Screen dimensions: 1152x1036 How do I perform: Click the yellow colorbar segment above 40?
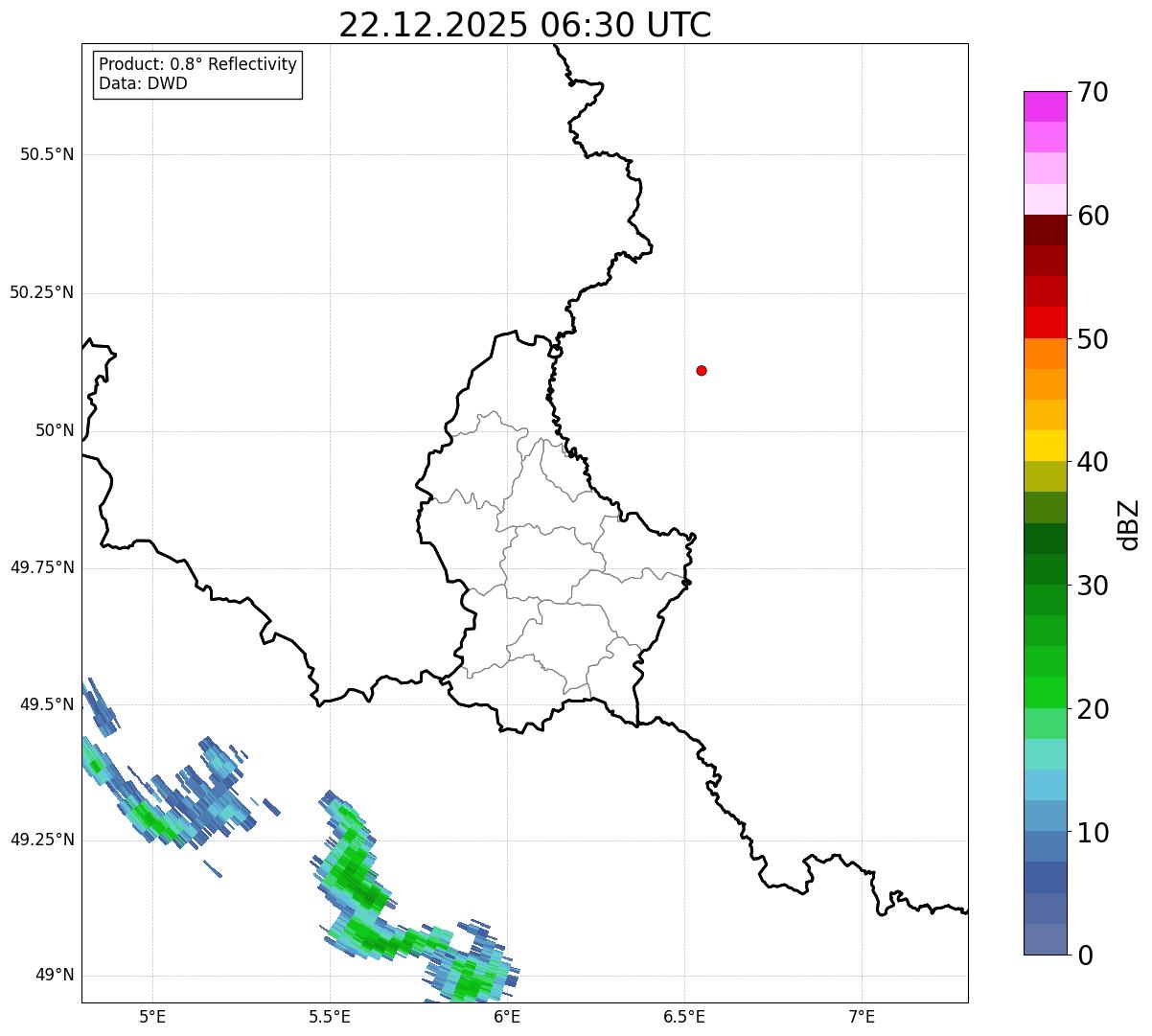click(x=1045, y=446)
